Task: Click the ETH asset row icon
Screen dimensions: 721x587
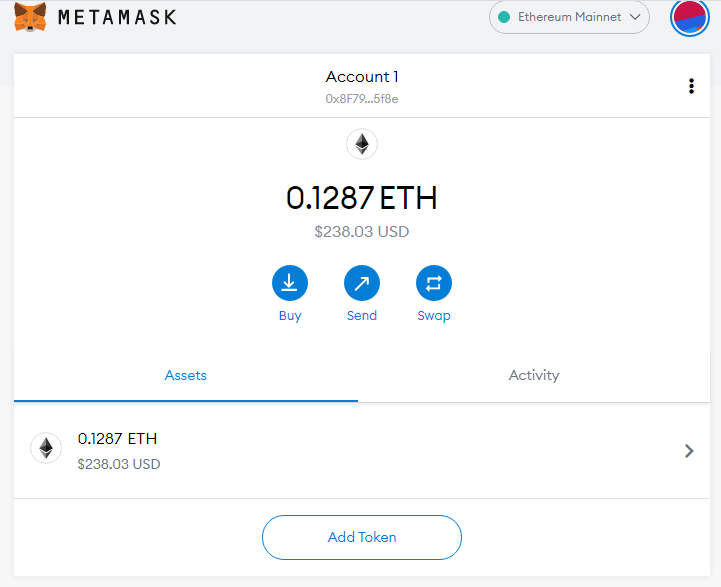Action: pyautogui.click(x=46, y=448)
